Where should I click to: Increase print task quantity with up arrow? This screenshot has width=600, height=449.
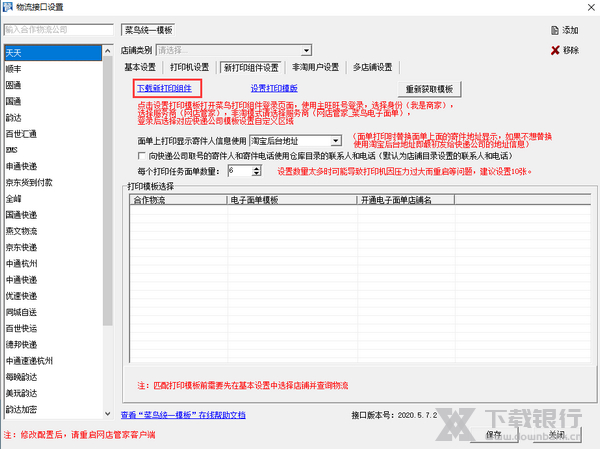click(x=257, y=168)
